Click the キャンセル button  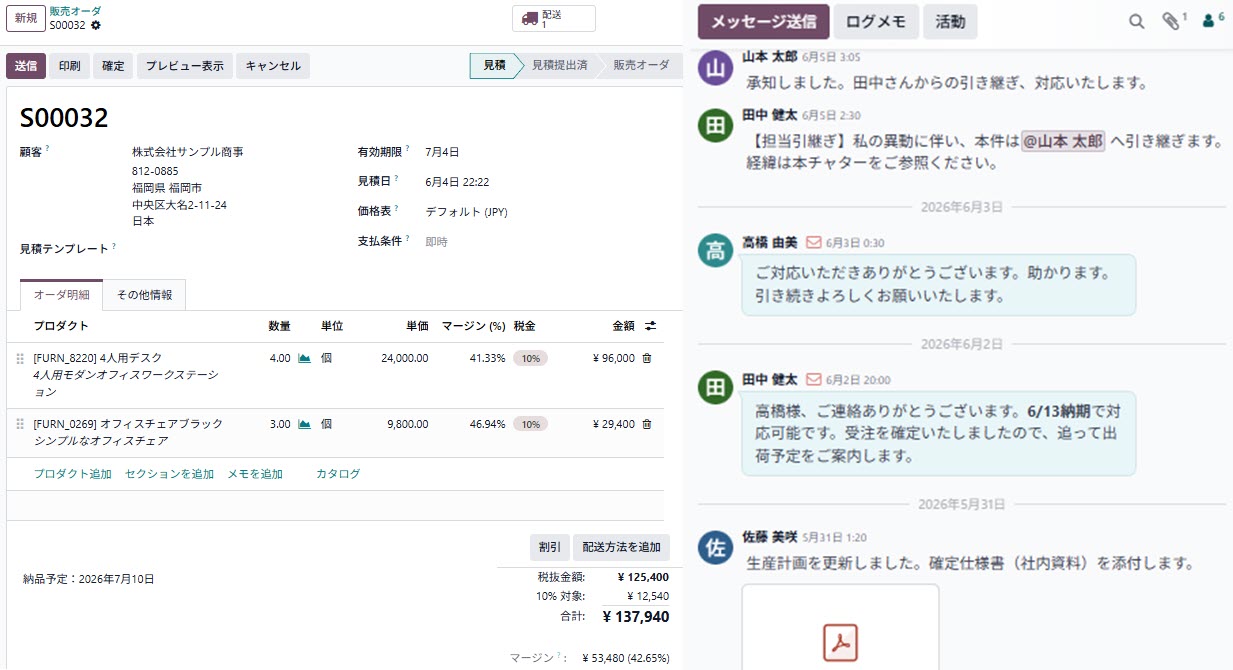coord(273,66)
